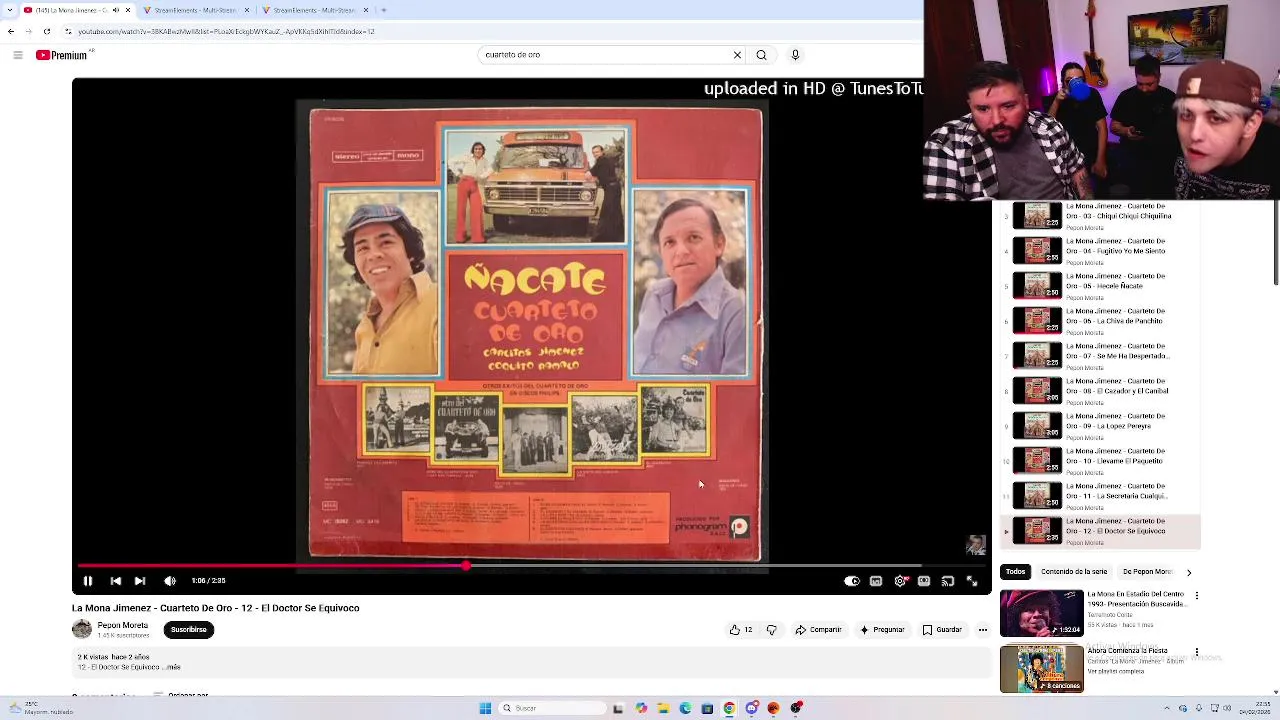Screen dimensions: 1280x720
Task: Skip to next track in player
Action: (140, 581)
